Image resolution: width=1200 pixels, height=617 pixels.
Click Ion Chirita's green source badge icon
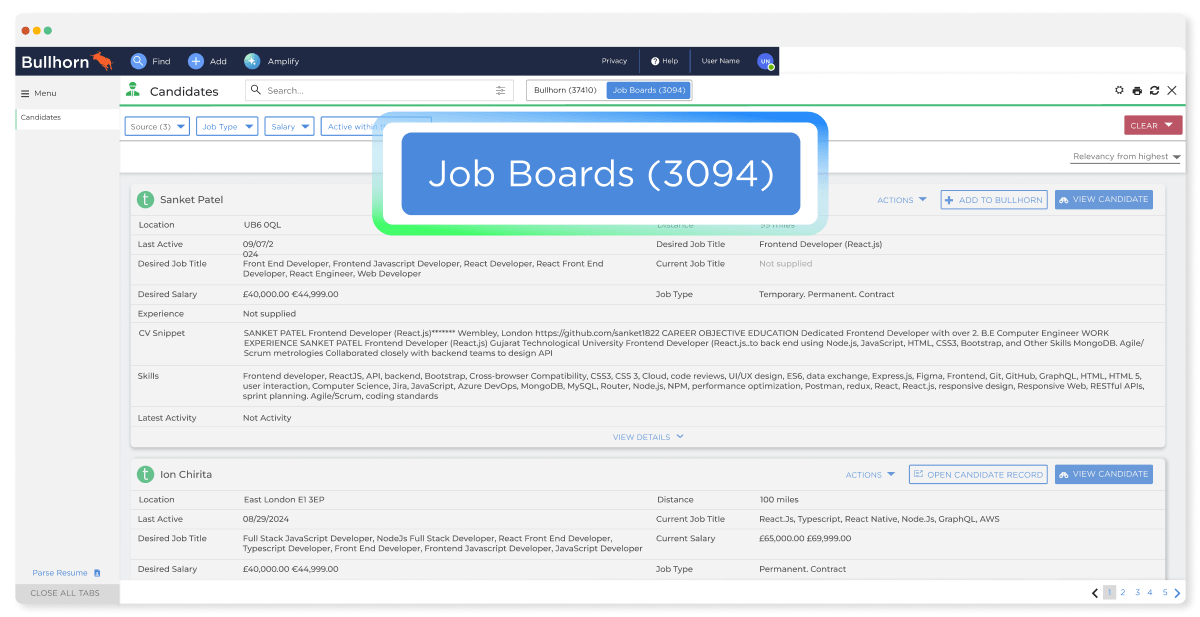pyautogui.click(x=146, y=474)
